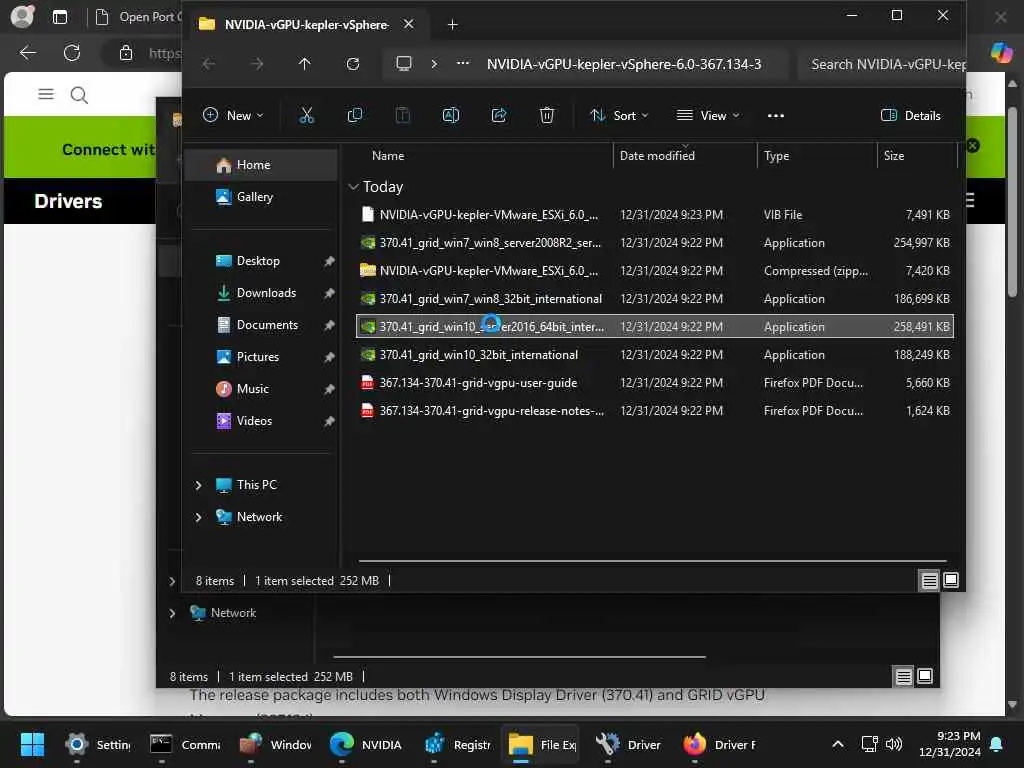Image resolution: width=1024 pixels, height=768 pixels.
Task: Click the Share icon in toolbar
Action: click(499, 116)
